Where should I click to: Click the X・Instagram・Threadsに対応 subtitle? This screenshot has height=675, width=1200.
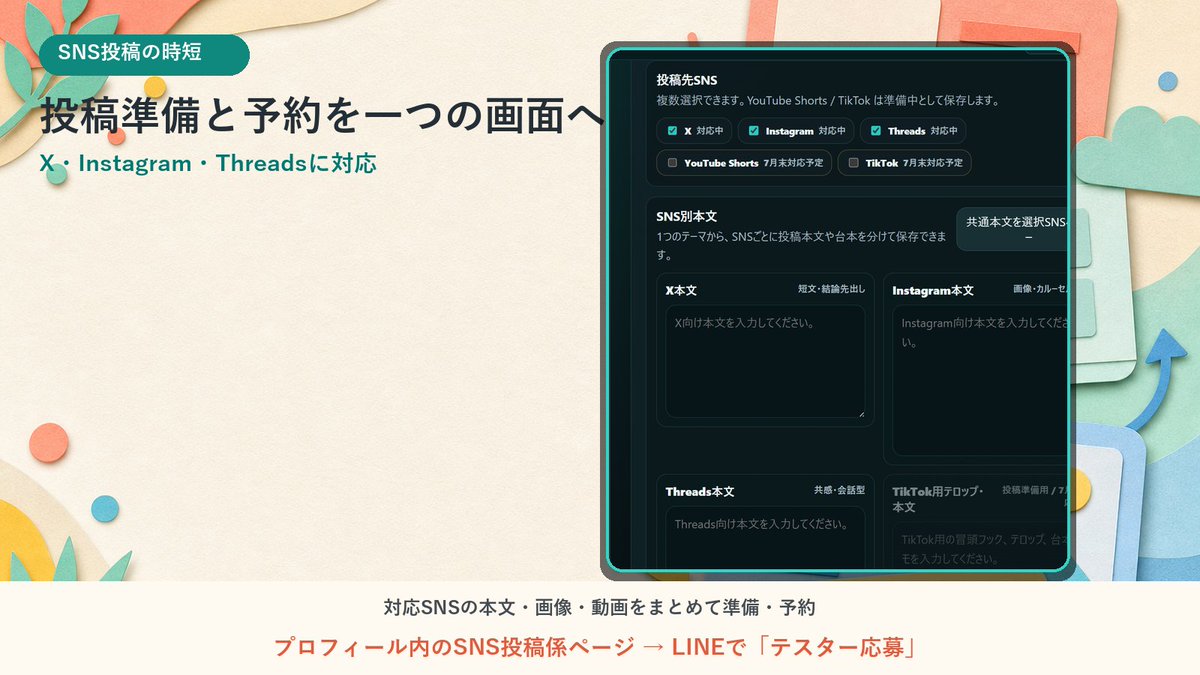click(208, 163)
